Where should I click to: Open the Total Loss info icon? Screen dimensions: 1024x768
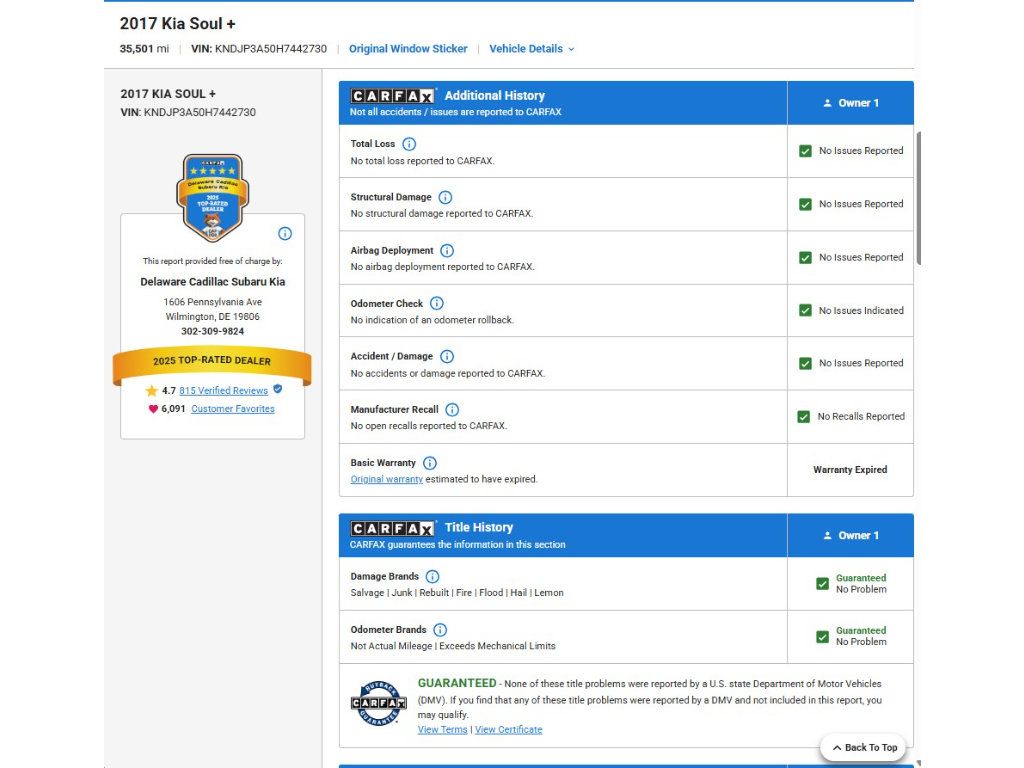[409, 144]
